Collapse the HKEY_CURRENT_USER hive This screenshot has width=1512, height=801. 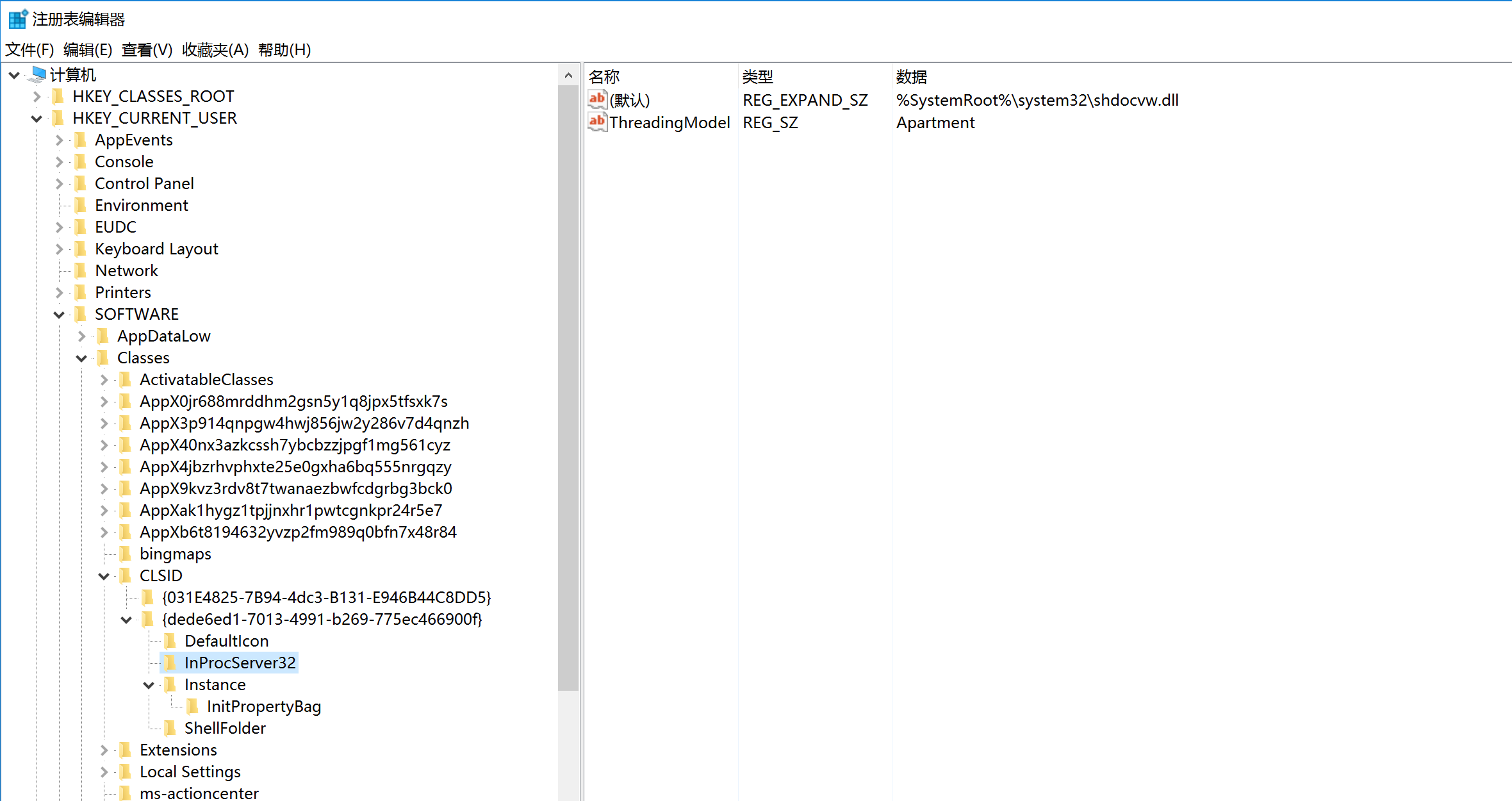pyautogui.click(x=37, y=119)
